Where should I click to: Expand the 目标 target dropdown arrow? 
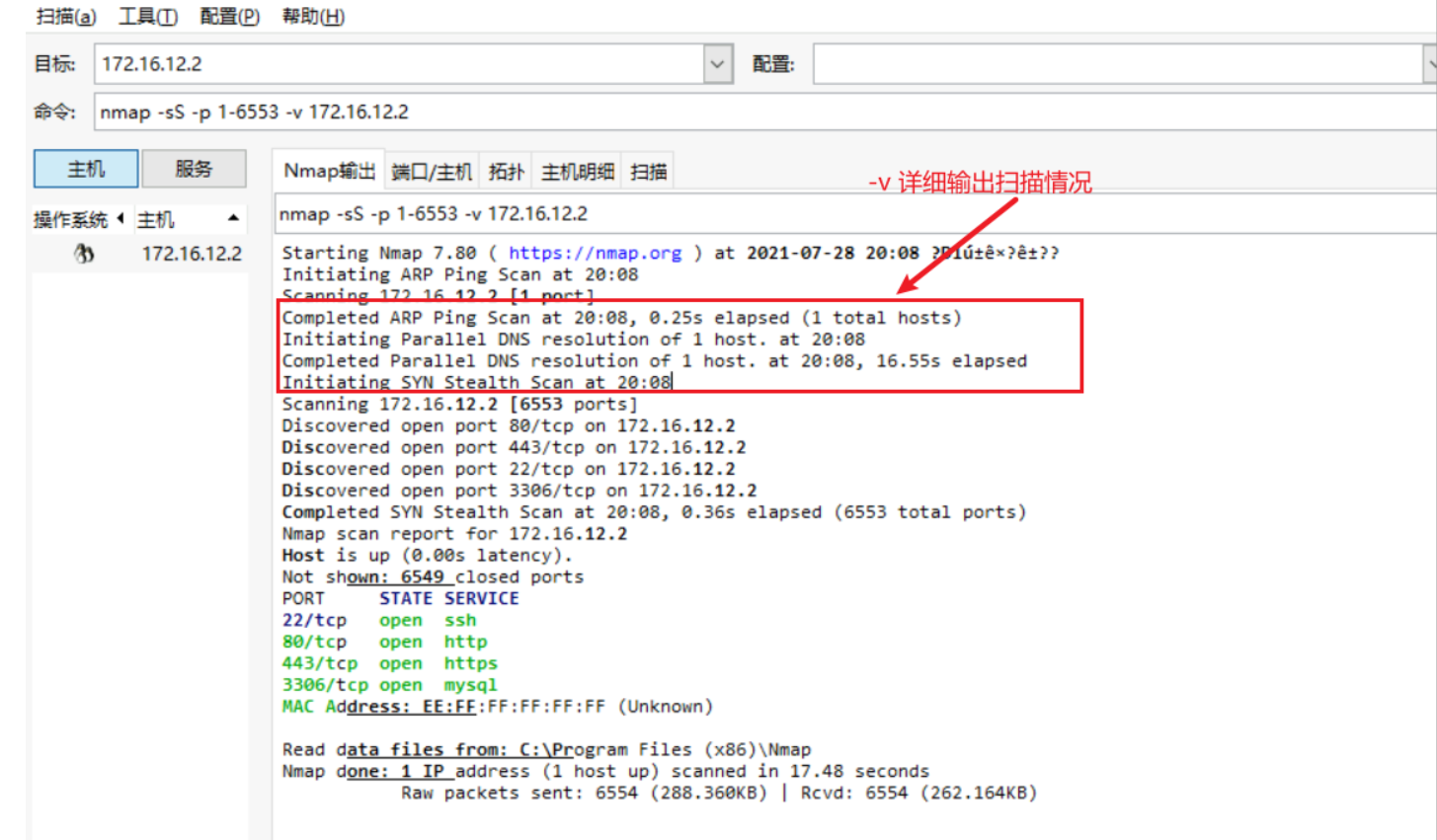click(718, 64)
